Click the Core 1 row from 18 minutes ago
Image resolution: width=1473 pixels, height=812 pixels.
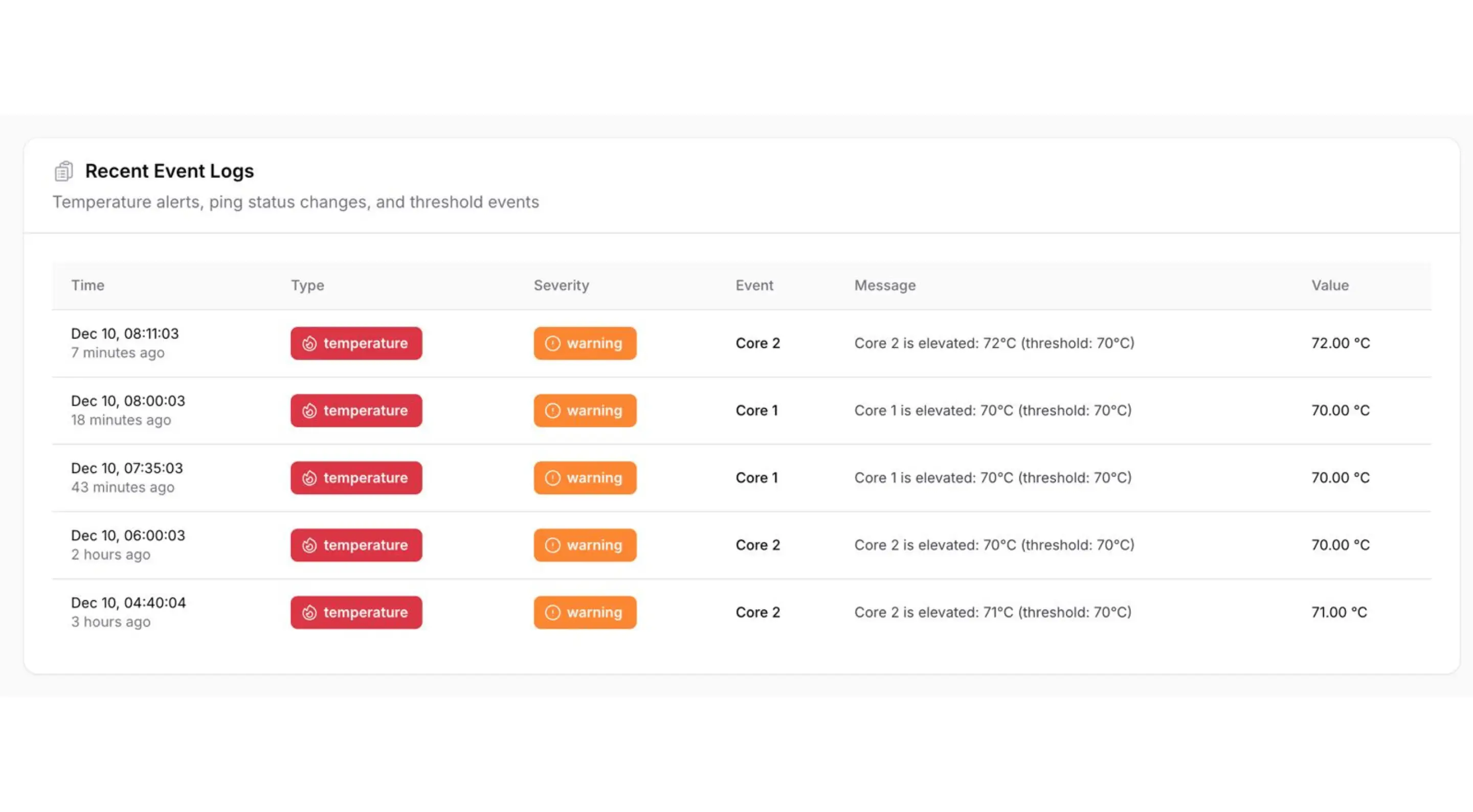(757, 411)
